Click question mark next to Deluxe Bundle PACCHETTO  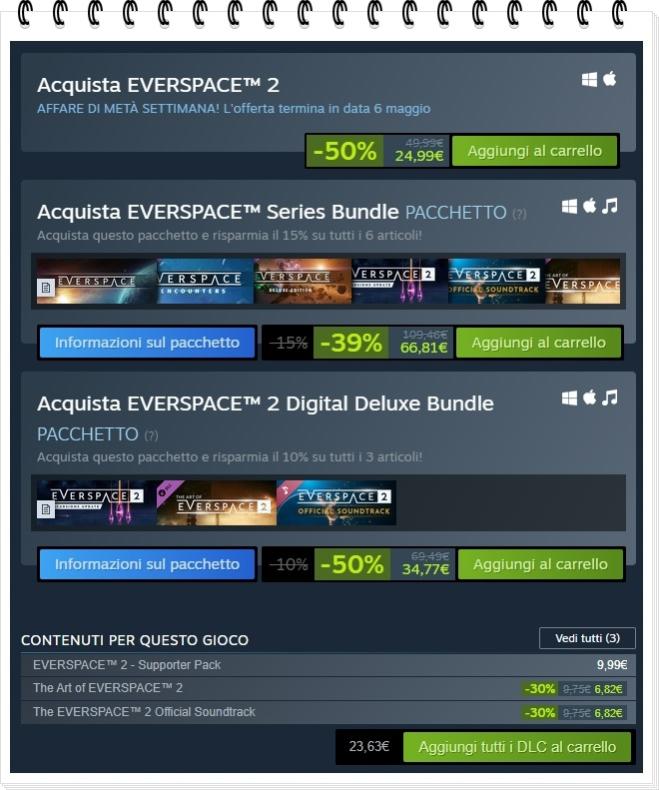click(151, 435)
